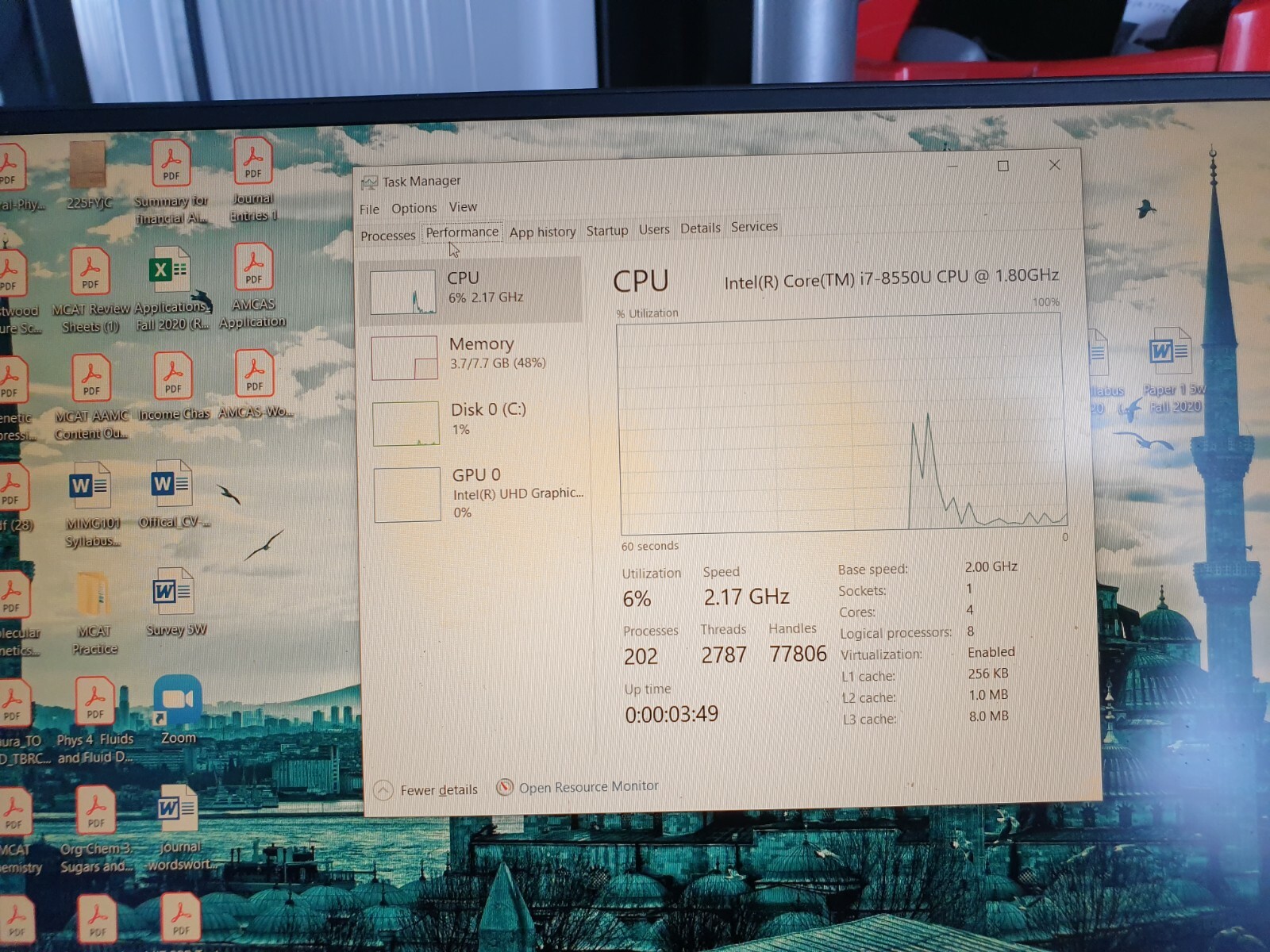This screenshot has height=952, width=1270.
Task: Open the Journal wordsworth Word document
Action: (x=179, y=828)
